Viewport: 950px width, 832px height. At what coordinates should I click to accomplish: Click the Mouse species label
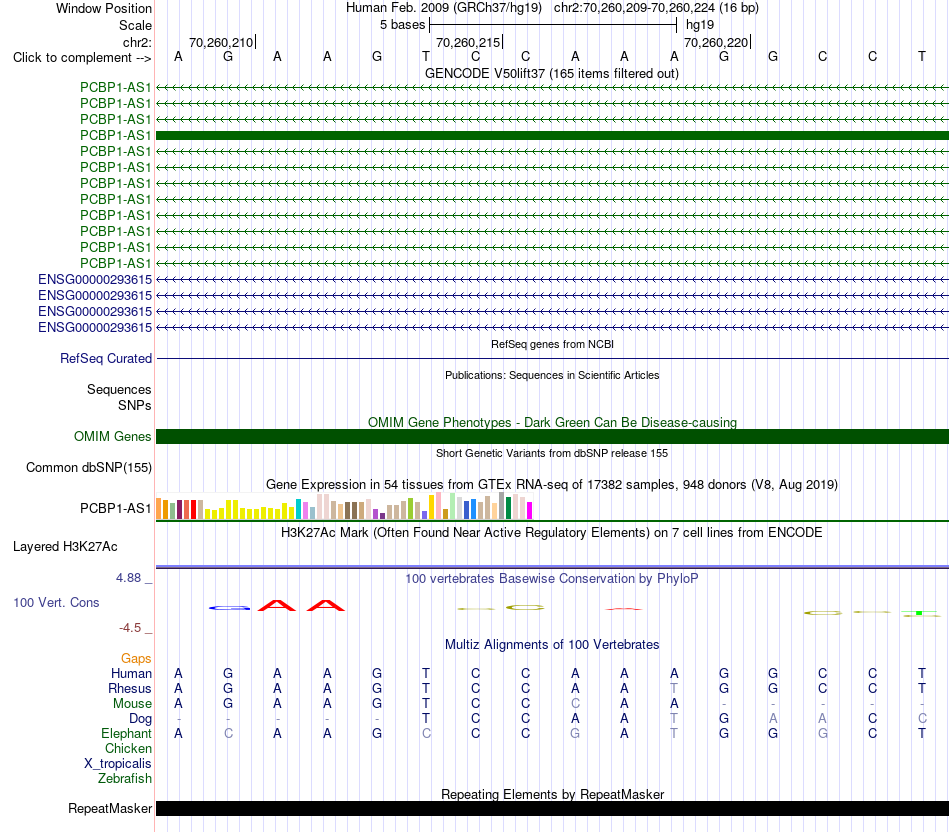point(132,704)
